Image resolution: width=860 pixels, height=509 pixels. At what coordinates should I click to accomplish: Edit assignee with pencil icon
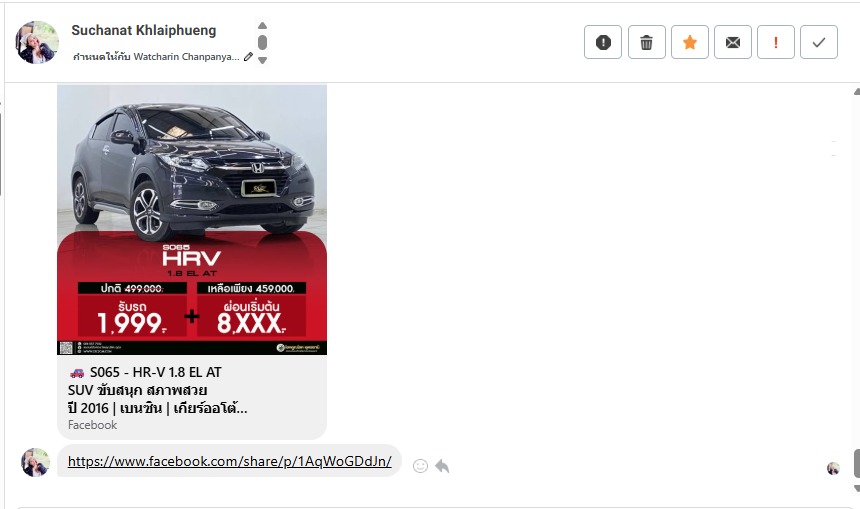[x=248, y=56]
